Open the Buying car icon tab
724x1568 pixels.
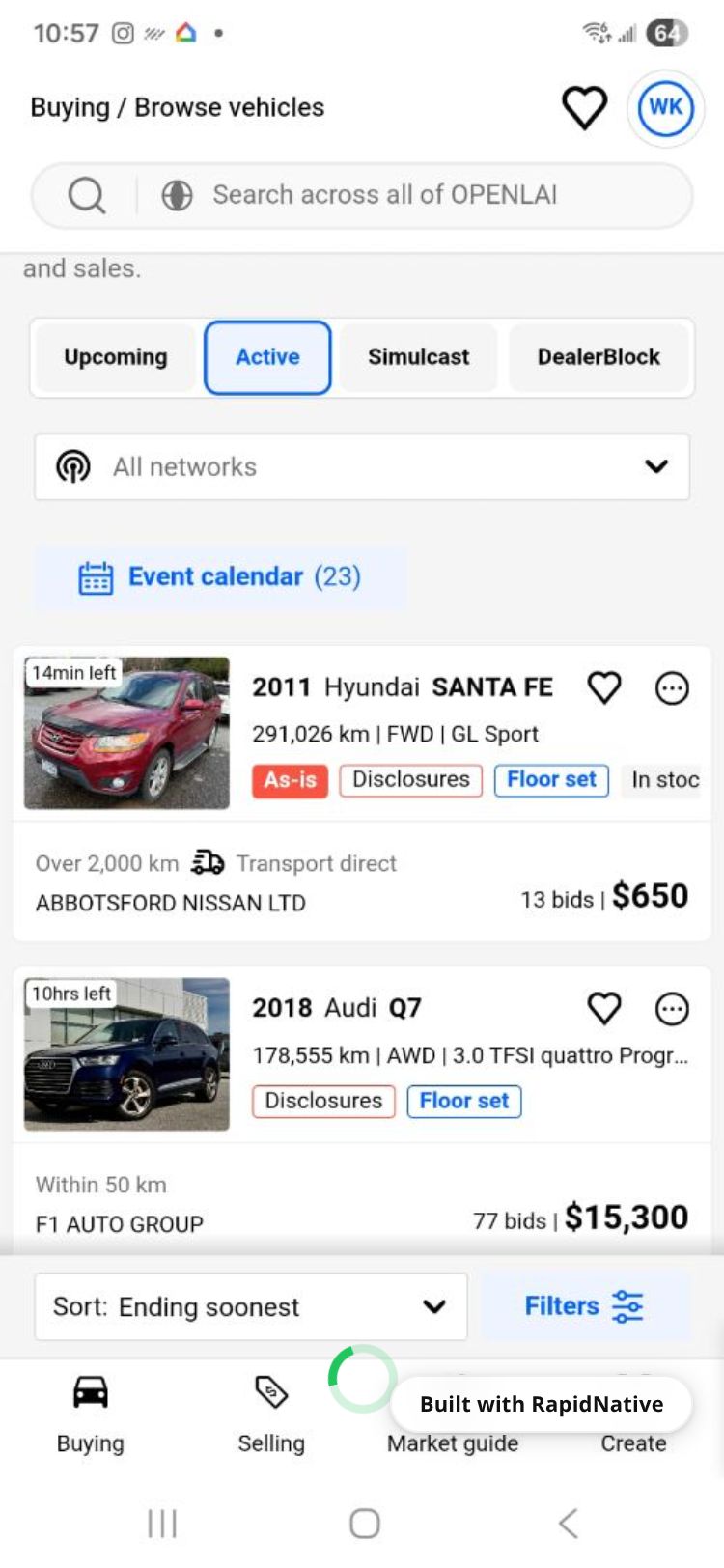coord(91,1412)
